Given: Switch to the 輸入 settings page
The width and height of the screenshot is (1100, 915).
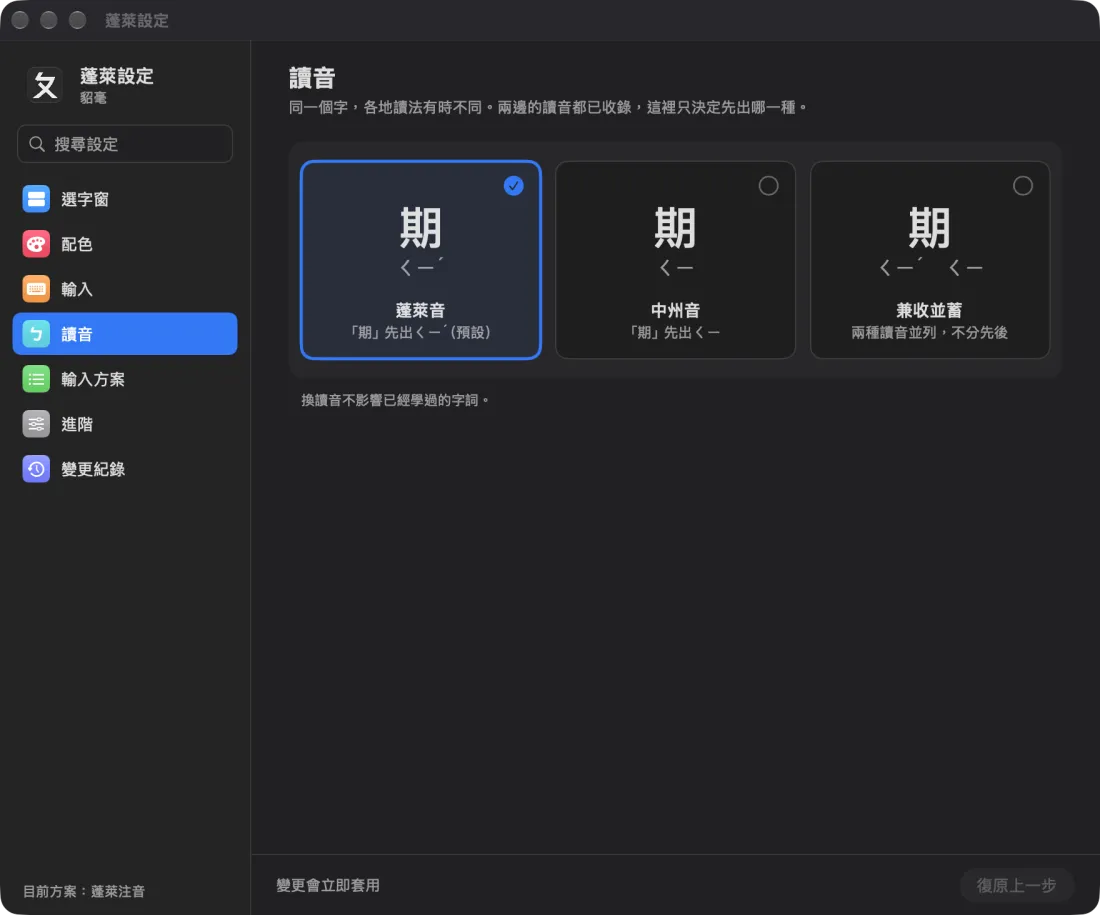Looking at the screenshot, I should tap(125, 288).
